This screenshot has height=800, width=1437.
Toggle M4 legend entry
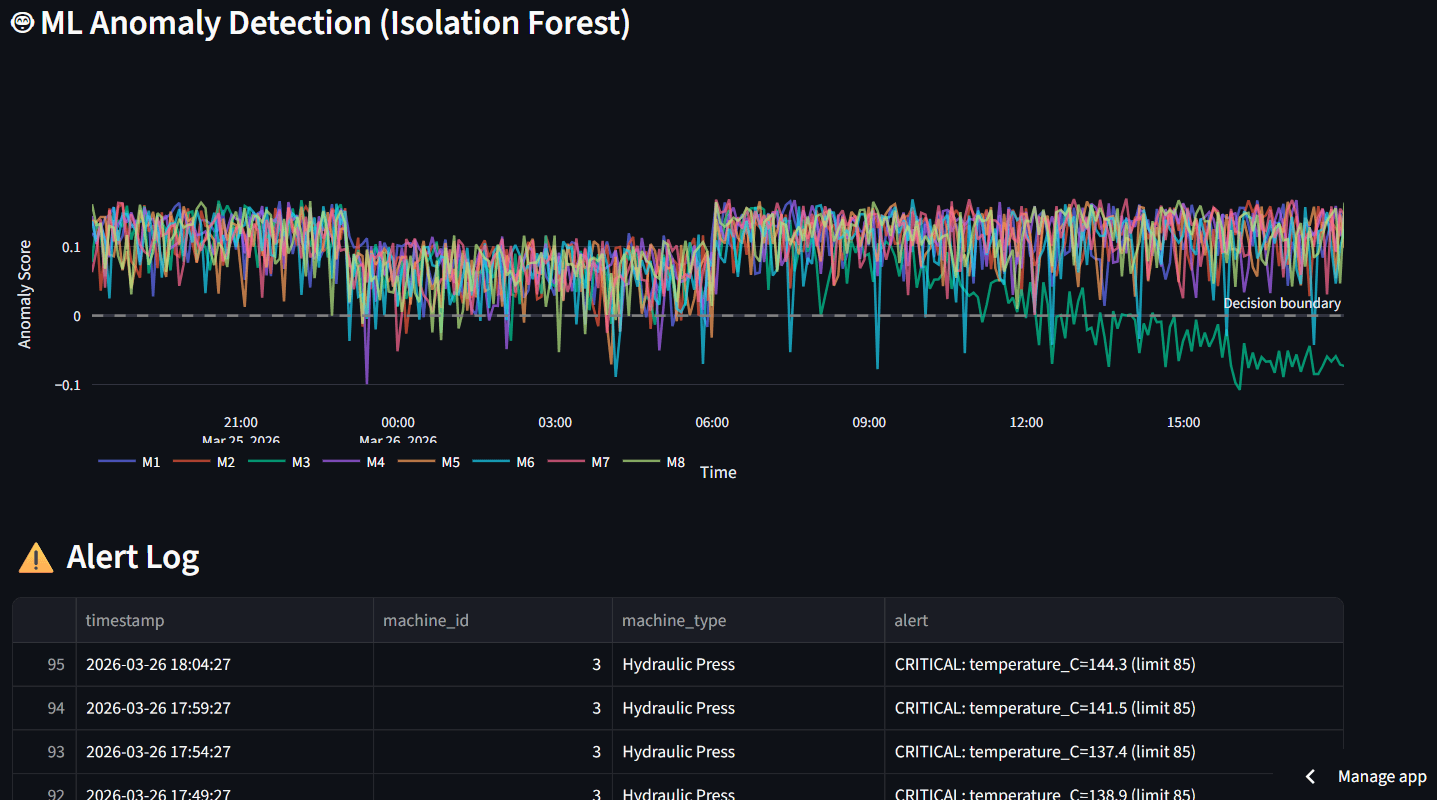pyautogui.click(x=355, y=462)
